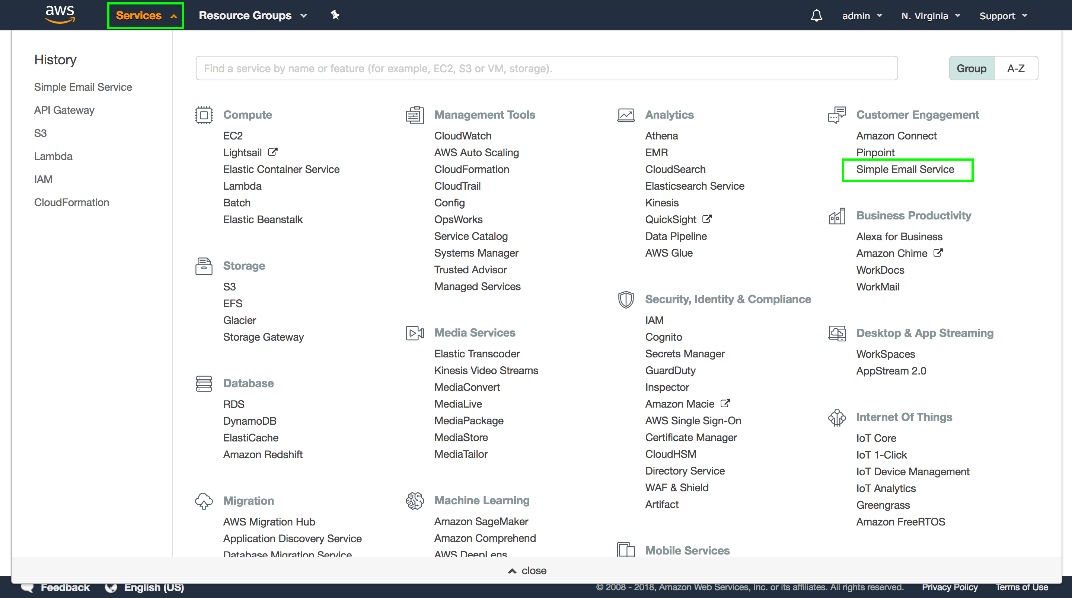Open Simple Email Service under Customer Engagement
The height and width of the screenshot is (598, 1072).
pos(905,170)
